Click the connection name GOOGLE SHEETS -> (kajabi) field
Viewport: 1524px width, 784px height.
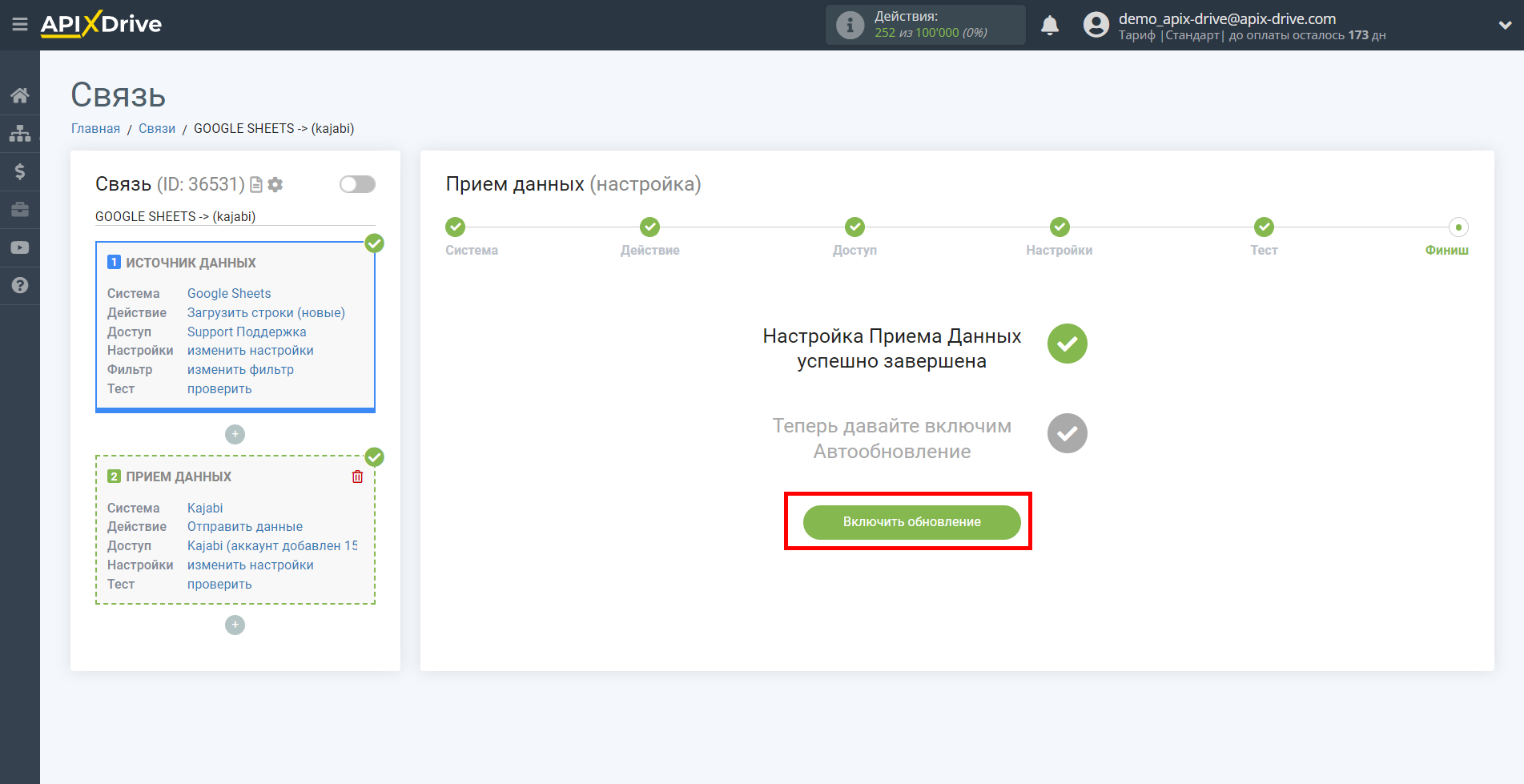235,216
